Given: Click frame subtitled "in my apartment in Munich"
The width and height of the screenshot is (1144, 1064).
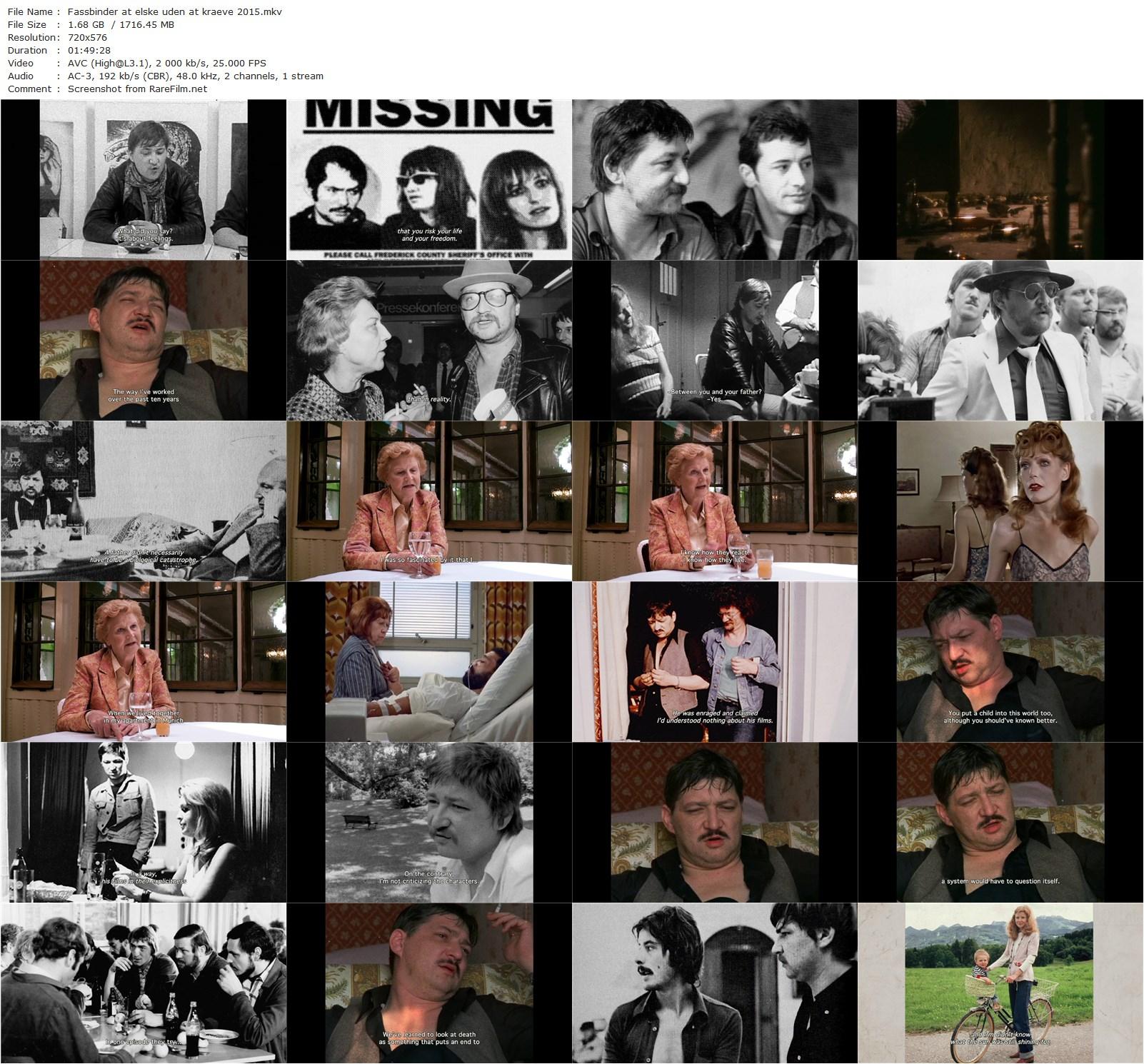Looking at the screenshot, I should point(144,661).
